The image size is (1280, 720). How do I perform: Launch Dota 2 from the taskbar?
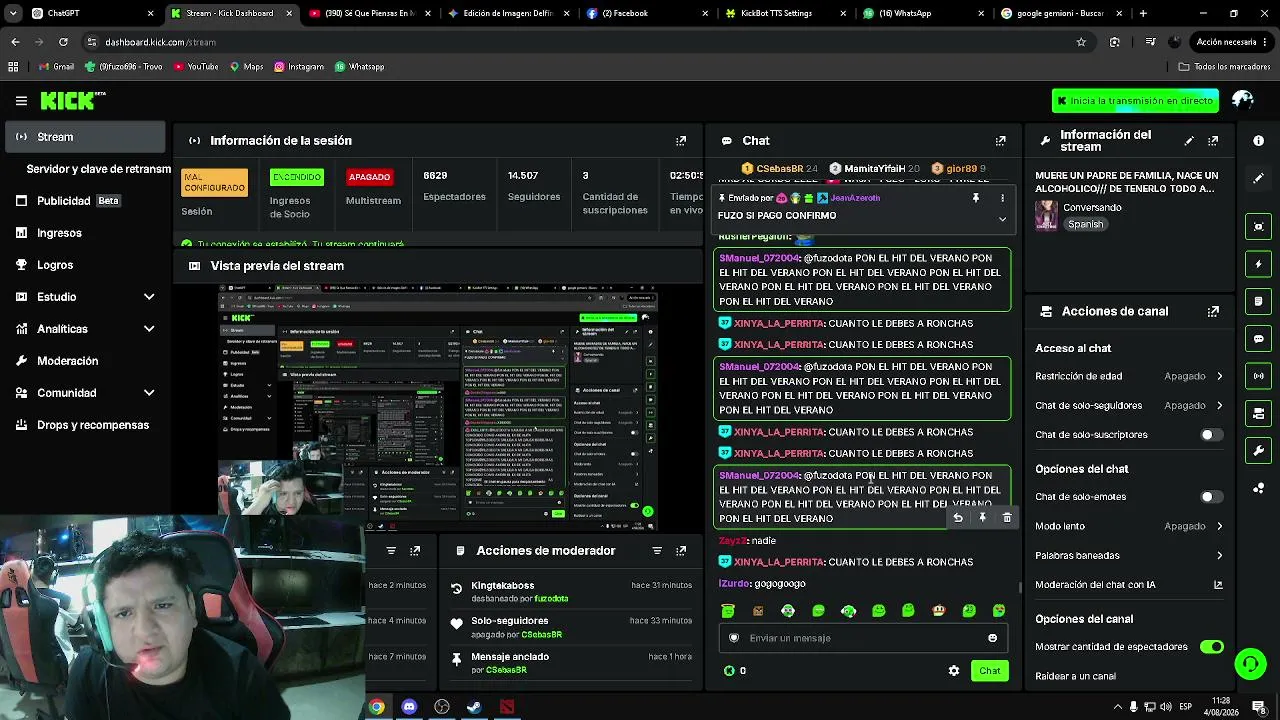click(507, 707)
